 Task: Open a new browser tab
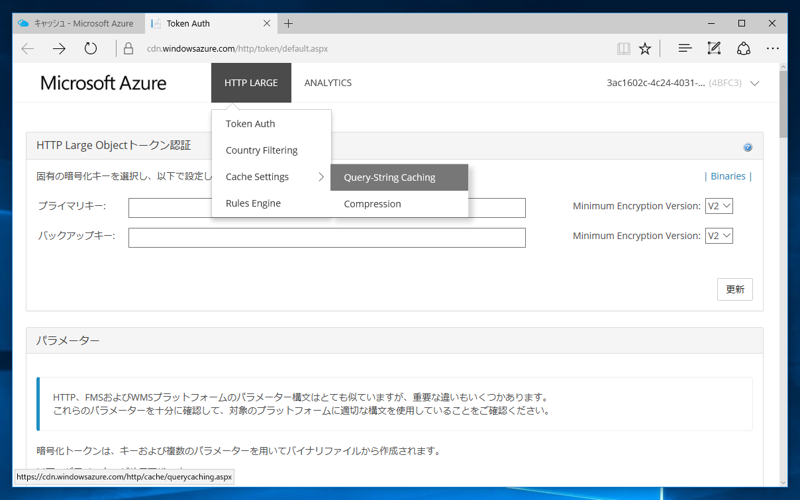[288, 23]
